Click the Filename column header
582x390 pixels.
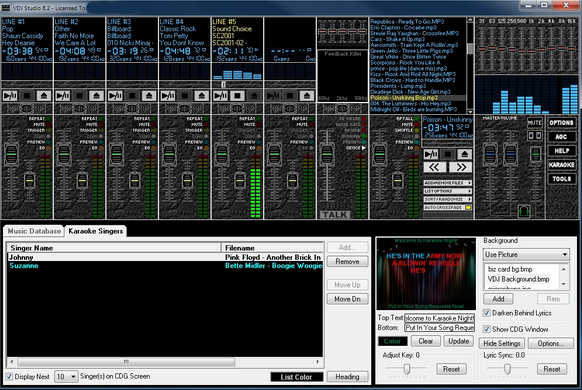point(272,248)
